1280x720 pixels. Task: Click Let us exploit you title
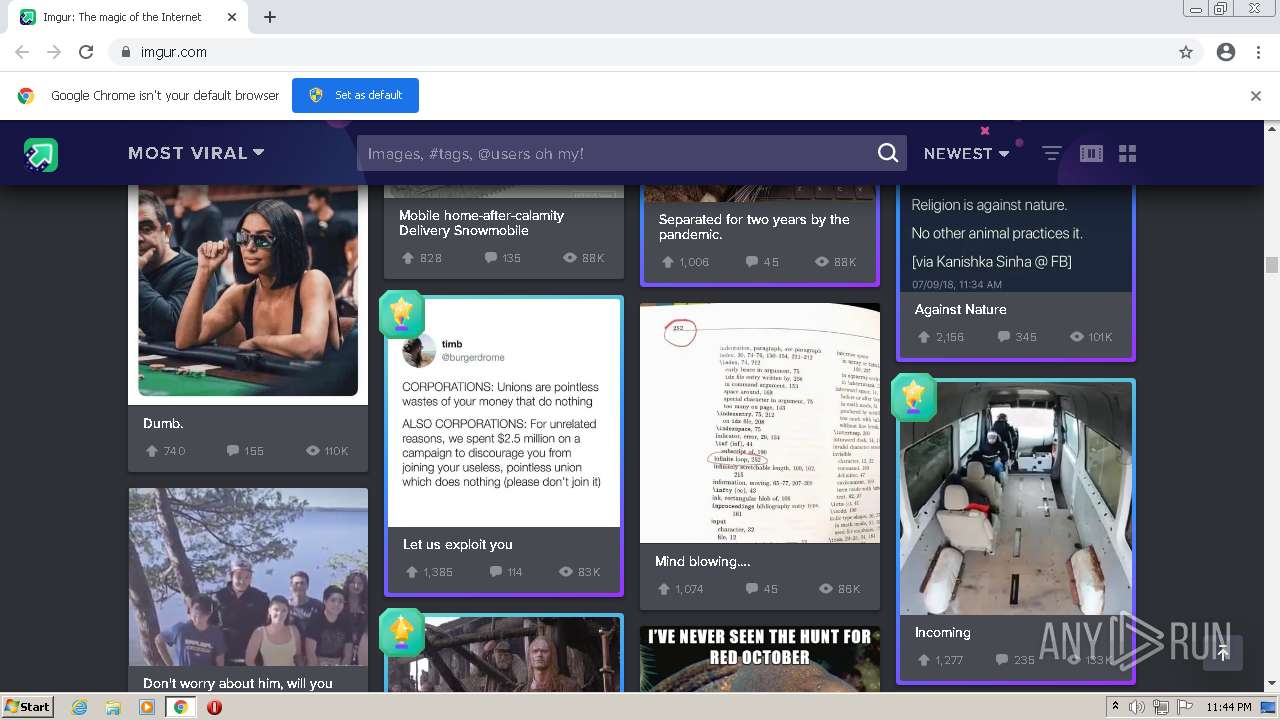click(x=457, y=544)
